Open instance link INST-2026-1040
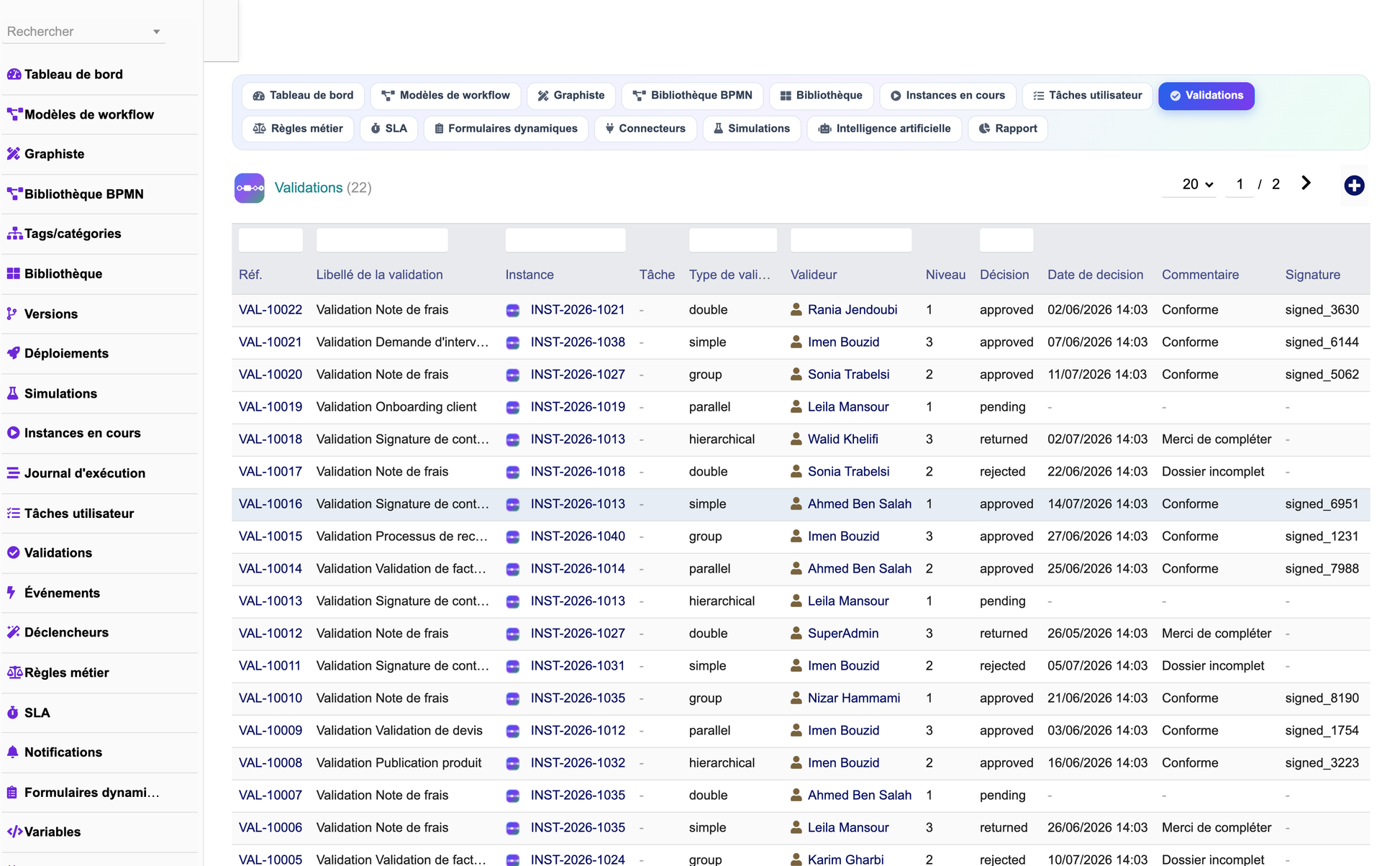Image resolution: width=1400 pixels, height=866 pixels. (x=578, y=537)
